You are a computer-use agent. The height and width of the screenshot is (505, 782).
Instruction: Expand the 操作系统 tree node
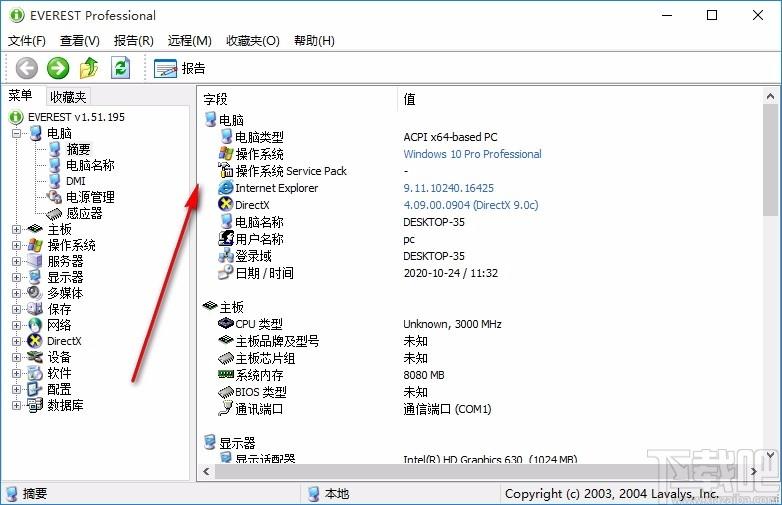click(x=16, y=245)
